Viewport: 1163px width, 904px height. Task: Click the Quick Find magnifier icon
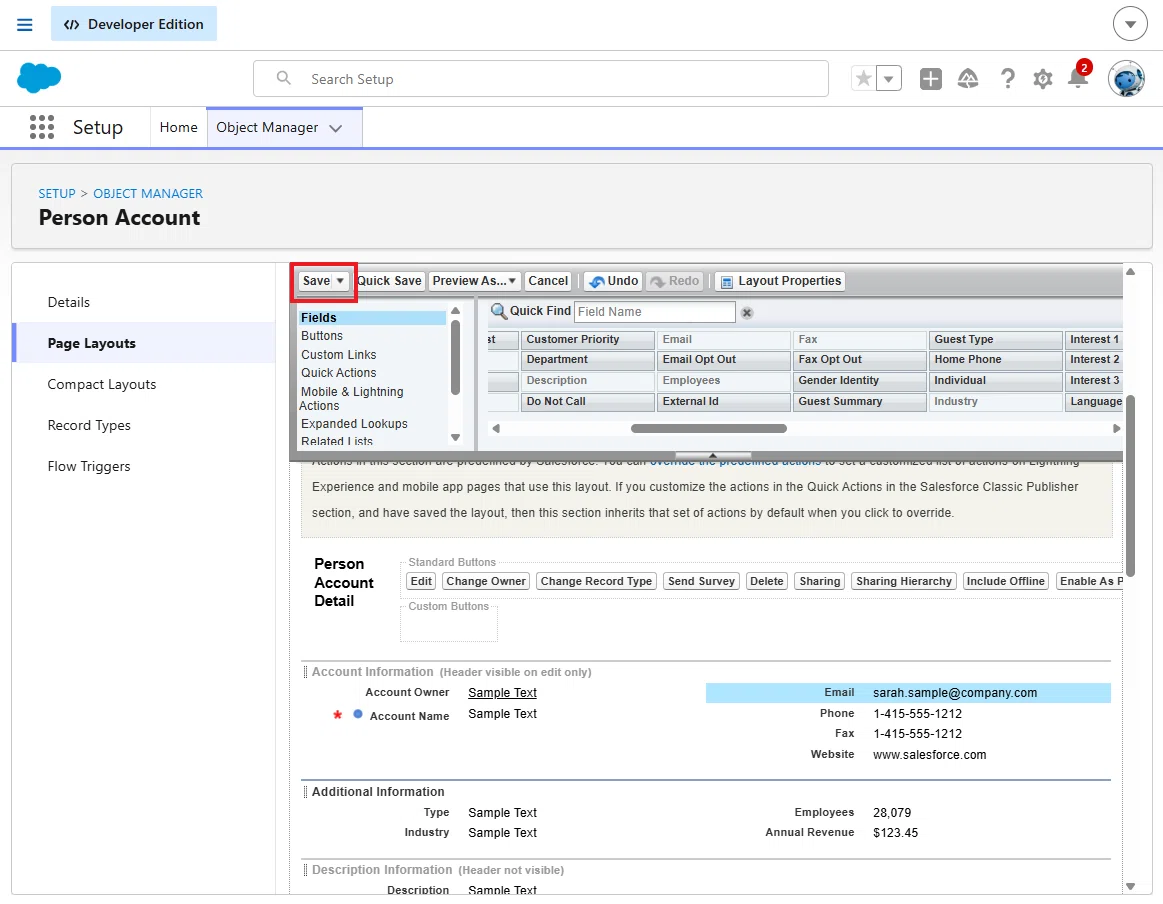498,311
